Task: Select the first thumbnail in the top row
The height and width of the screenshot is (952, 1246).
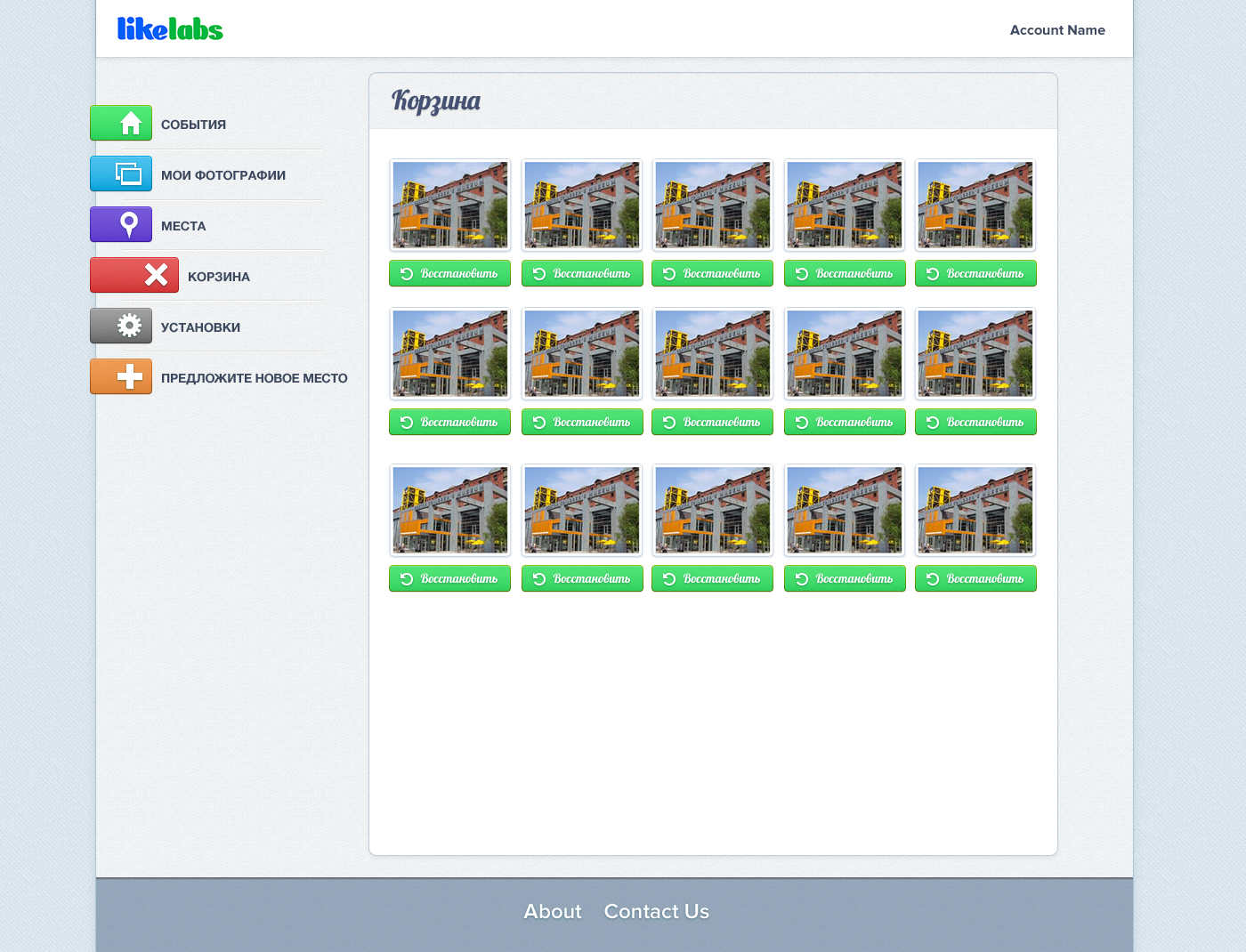Action: 450,205
